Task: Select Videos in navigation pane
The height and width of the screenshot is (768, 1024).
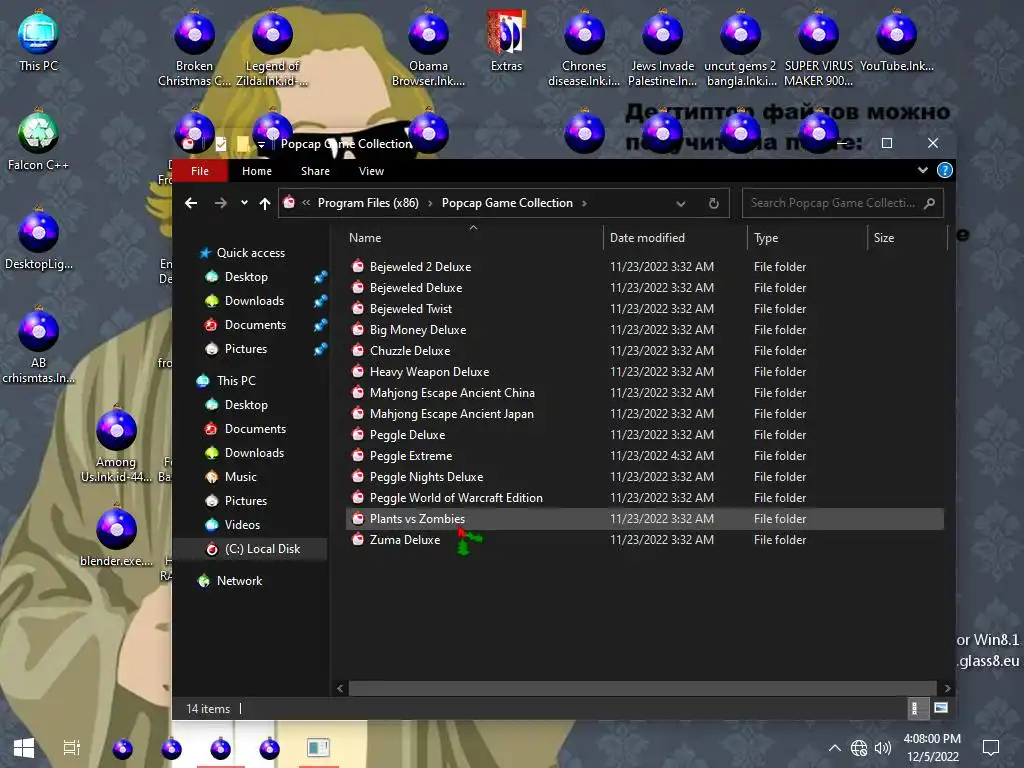Action: point(242,525)
